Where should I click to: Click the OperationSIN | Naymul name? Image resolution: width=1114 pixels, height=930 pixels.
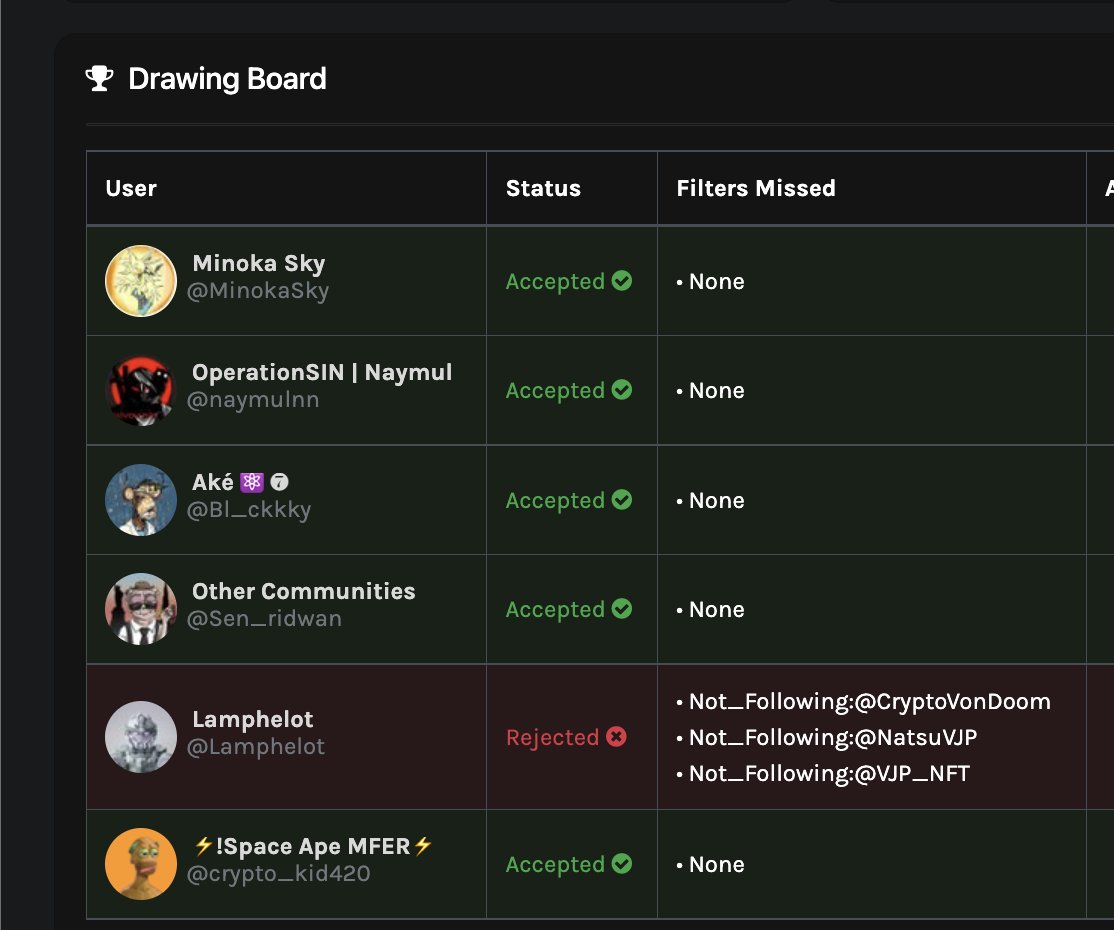point(322,372)
